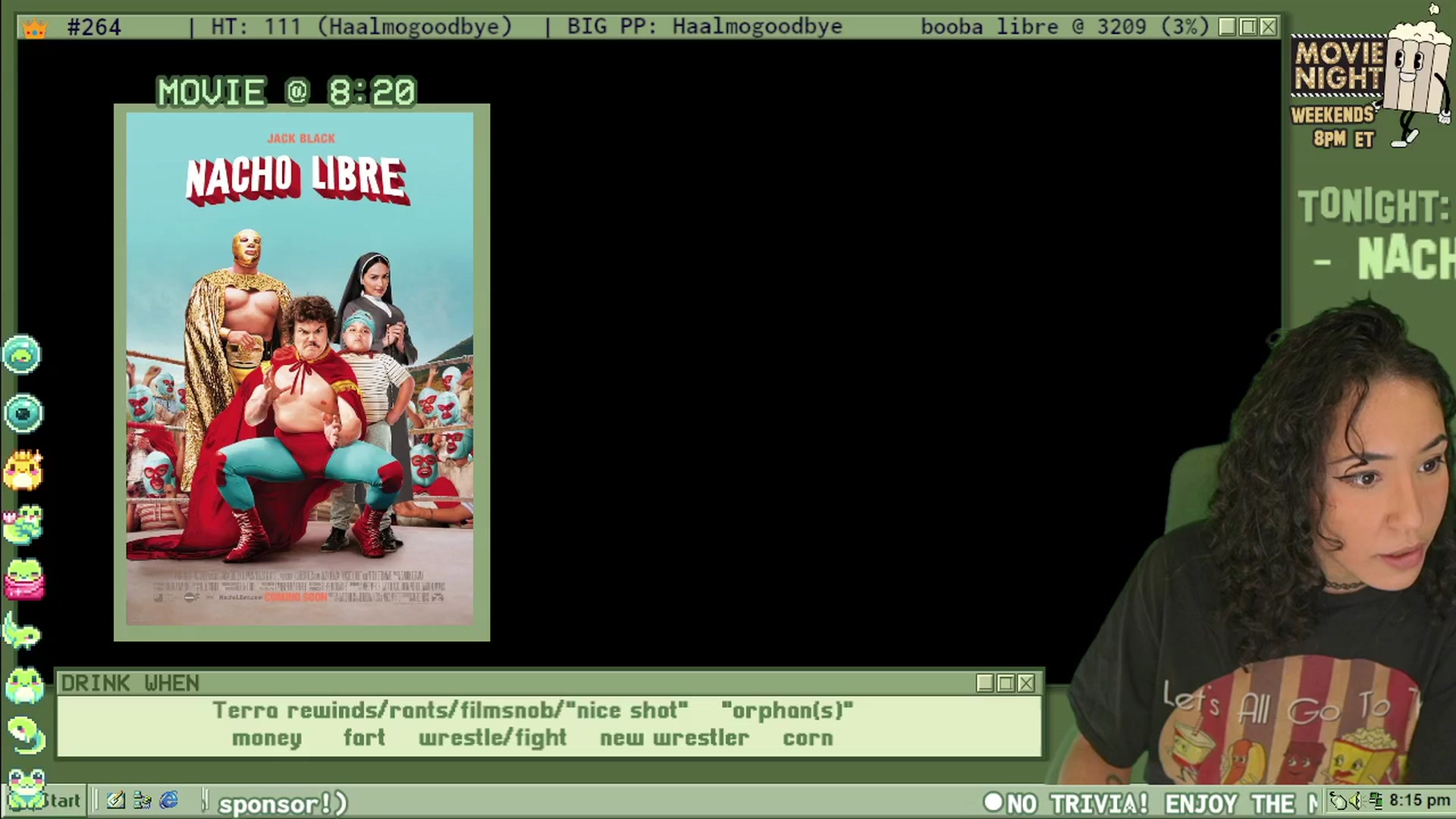Click the DRINK WHEN window title
This screenshot has width=1456, height=819.
point(130,683)
